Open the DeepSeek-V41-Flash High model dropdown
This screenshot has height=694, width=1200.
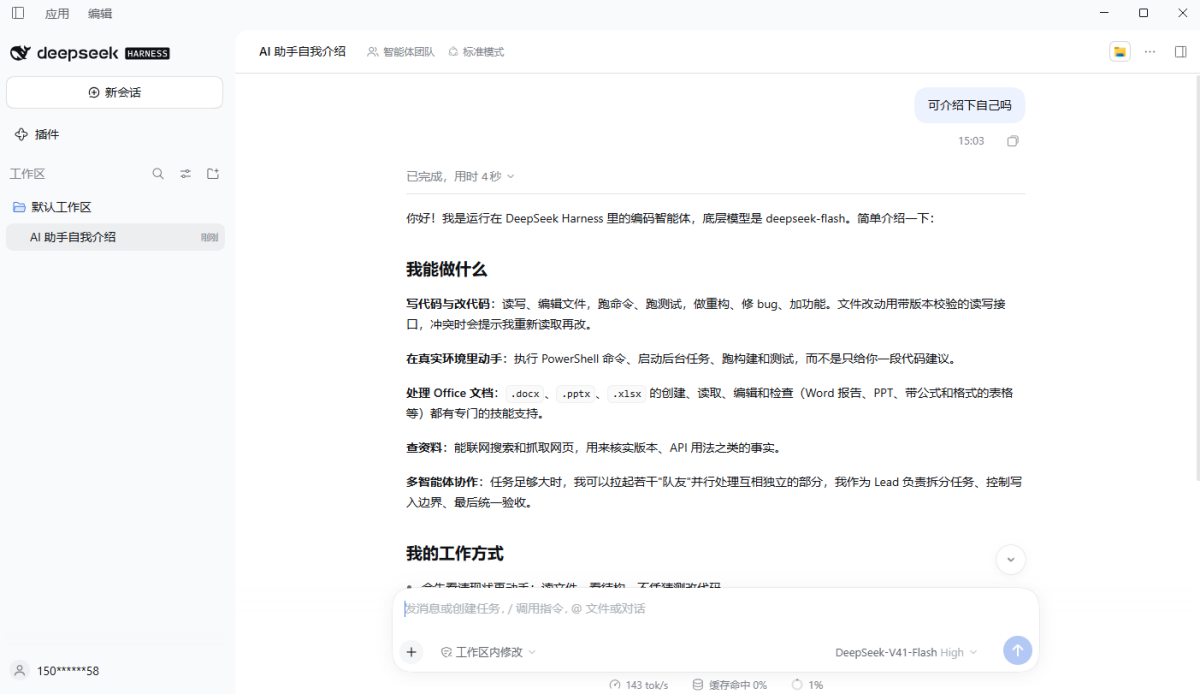coord(906,652)
